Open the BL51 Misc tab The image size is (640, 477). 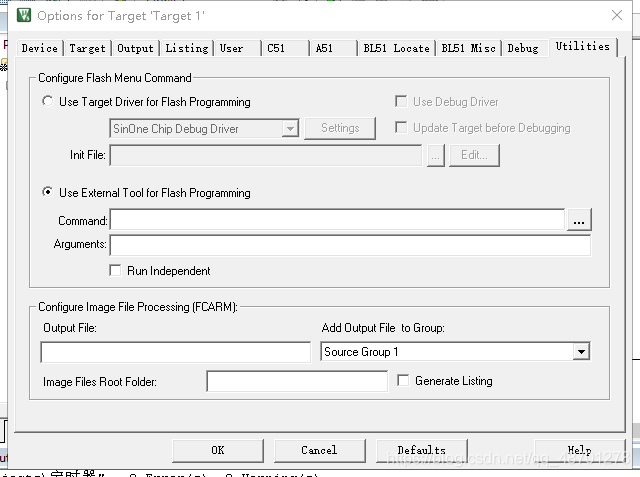469,48
